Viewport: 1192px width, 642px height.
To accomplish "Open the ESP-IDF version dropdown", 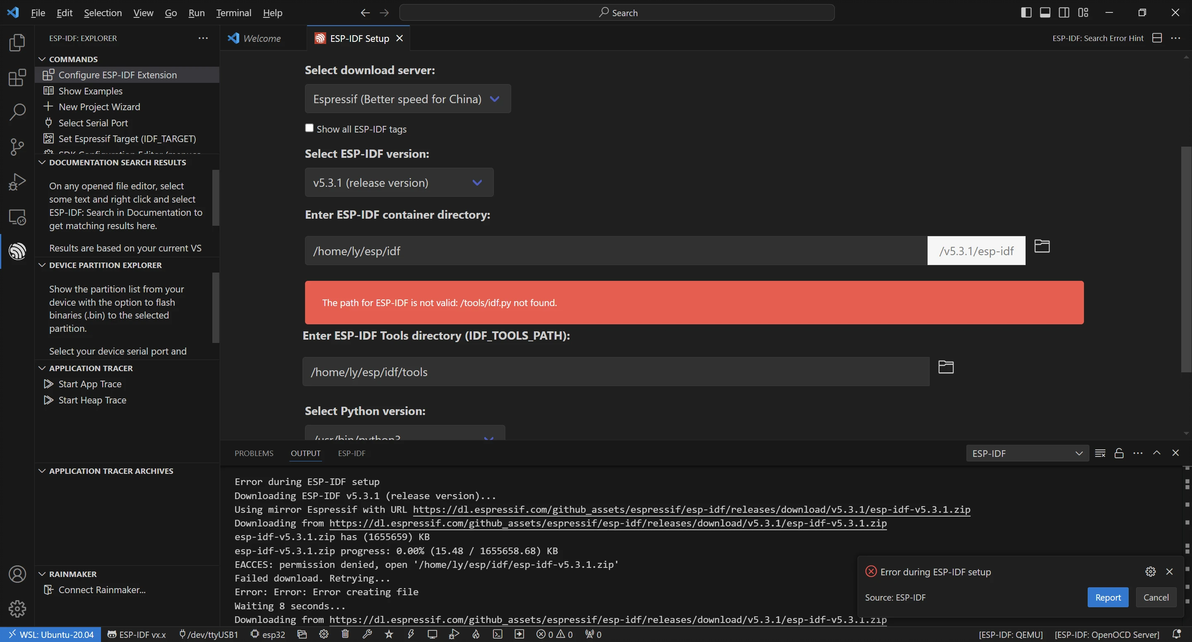I will (399, 182).
